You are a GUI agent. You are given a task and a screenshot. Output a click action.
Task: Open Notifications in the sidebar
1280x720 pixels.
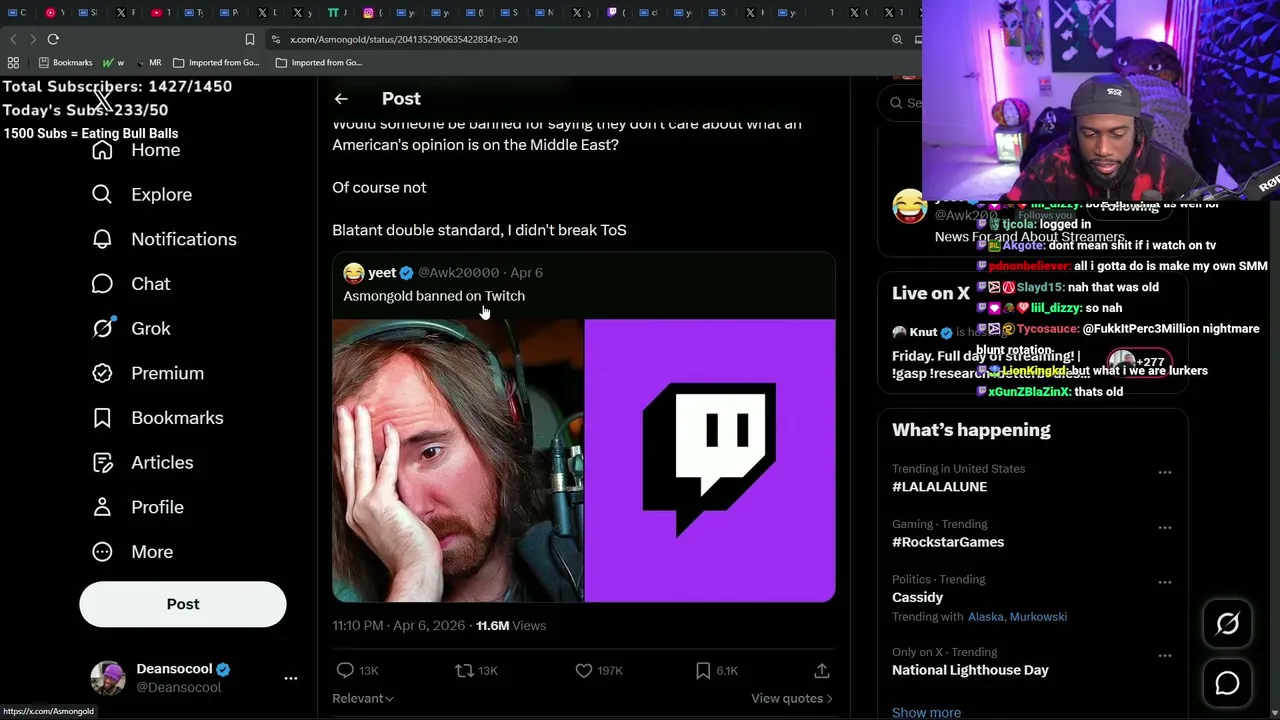point(164,239)
